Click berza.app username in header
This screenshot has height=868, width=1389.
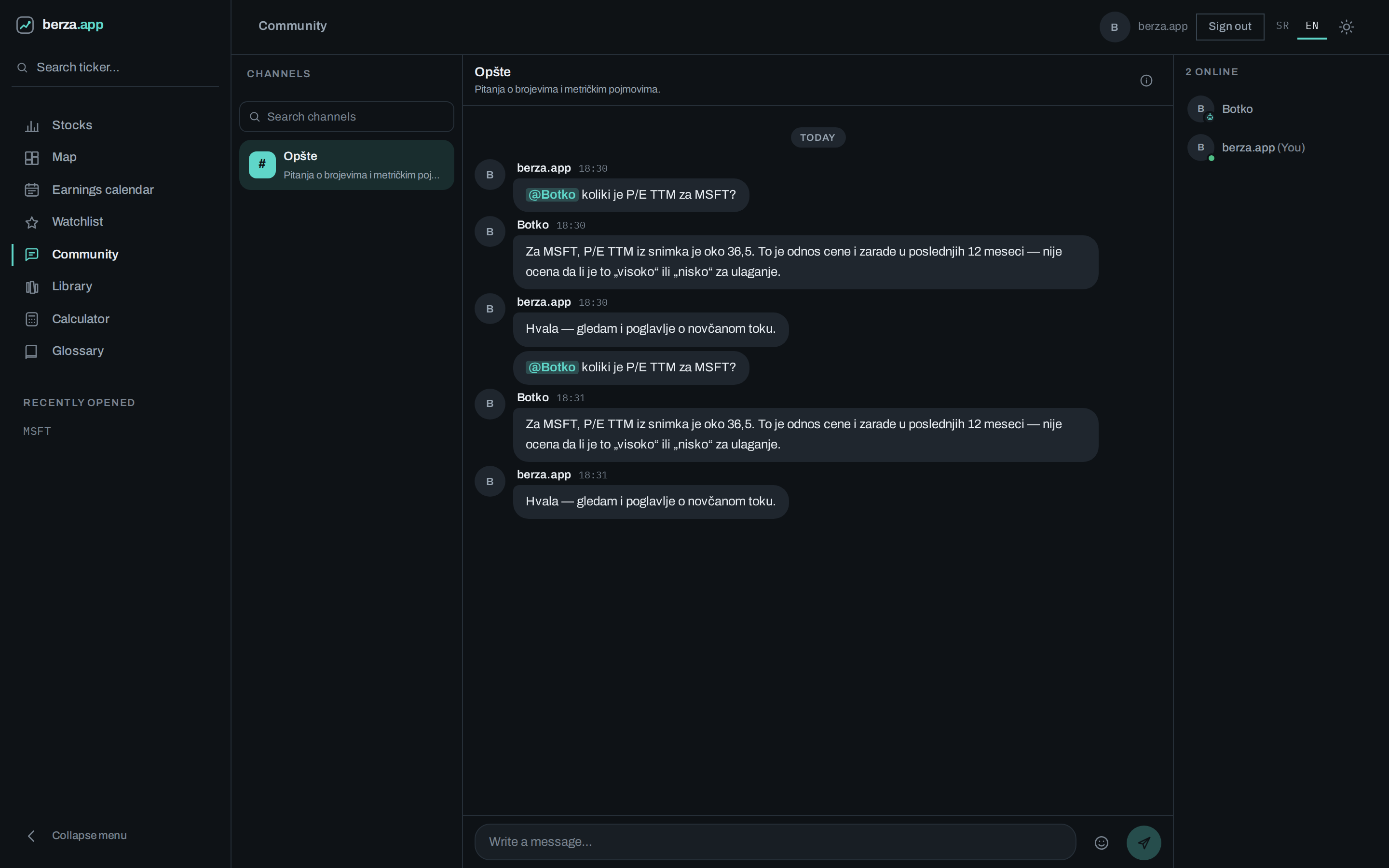tap(1162, 27)
